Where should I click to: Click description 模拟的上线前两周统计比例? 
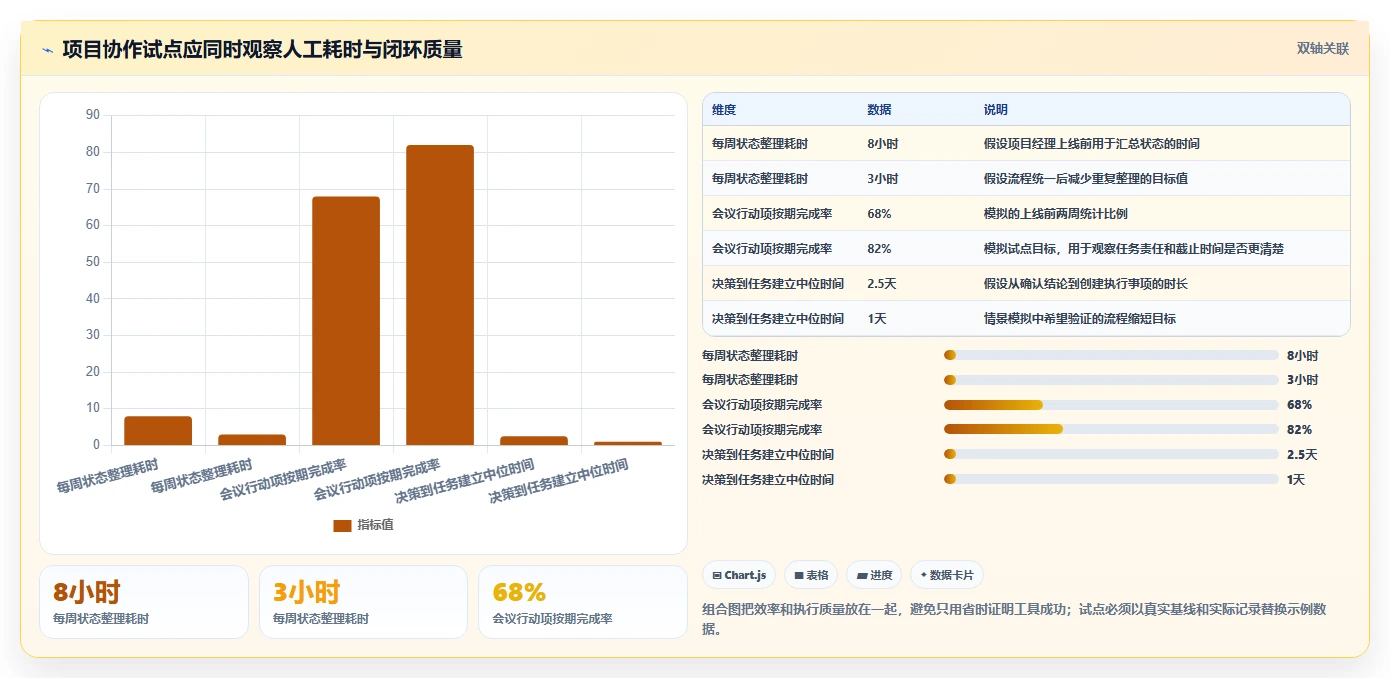tap(1056, 214)
